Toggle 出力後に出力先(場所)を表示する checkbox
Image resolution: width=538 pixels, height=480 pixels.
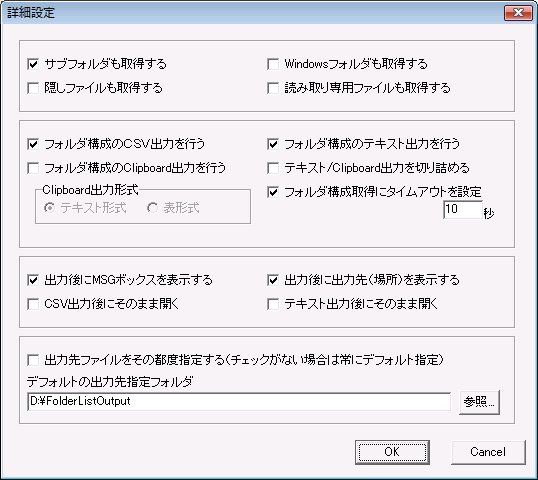click(273, 280)
